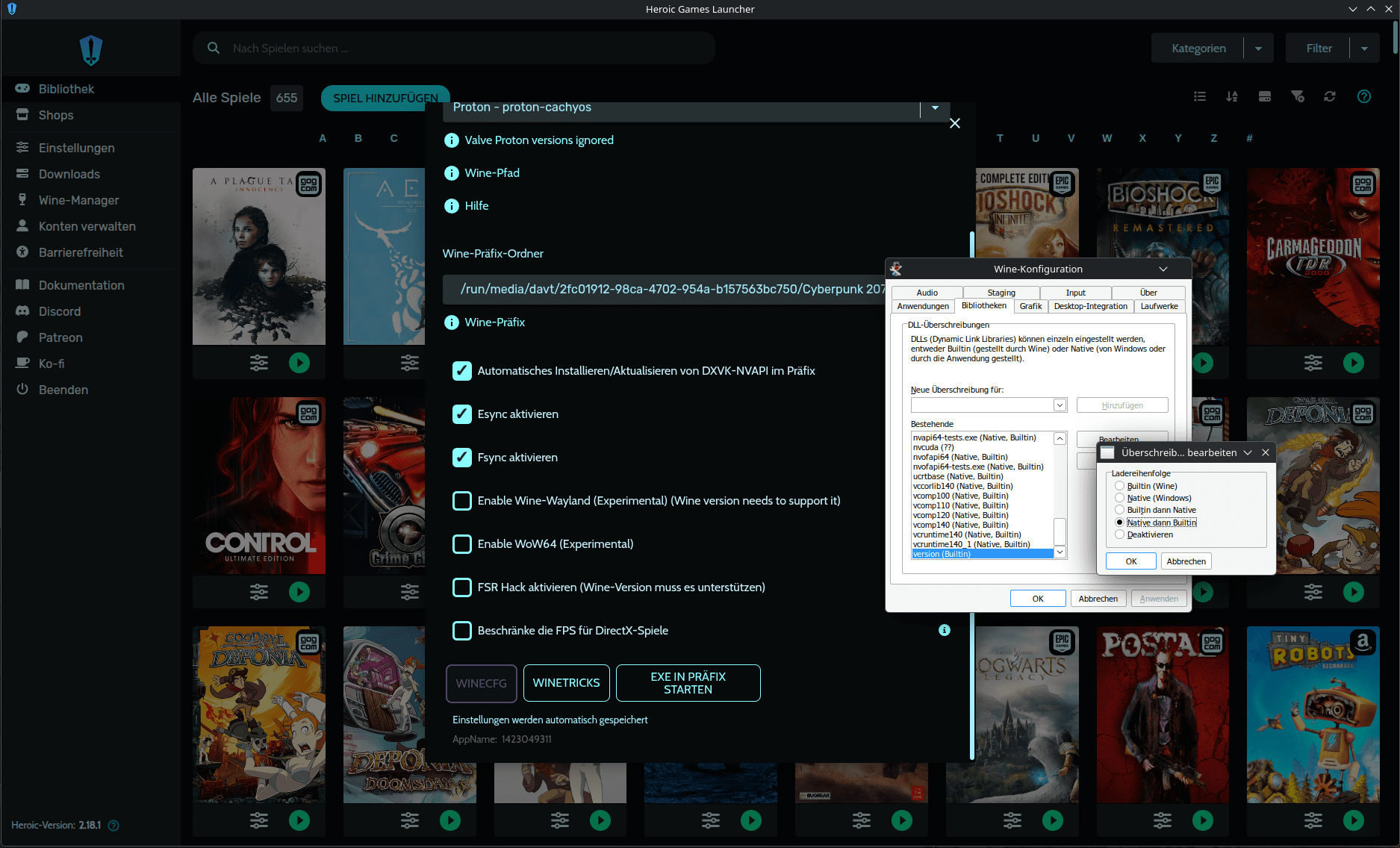
Task: Uncheck Fsync aktivieren checkbox
Action: (x=462, y=458)
